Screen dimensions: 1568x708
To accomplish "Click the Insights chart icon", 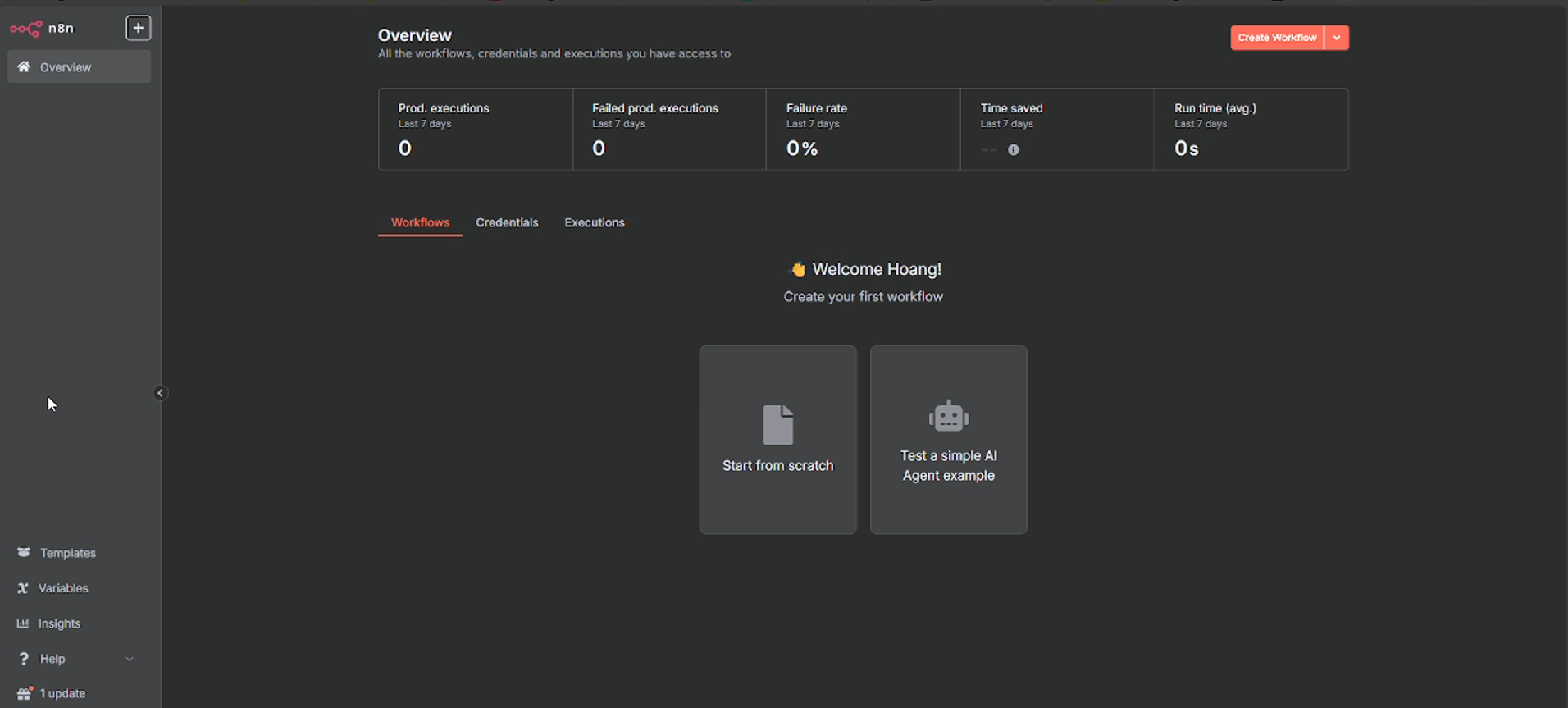I will [x=23, y=623].
